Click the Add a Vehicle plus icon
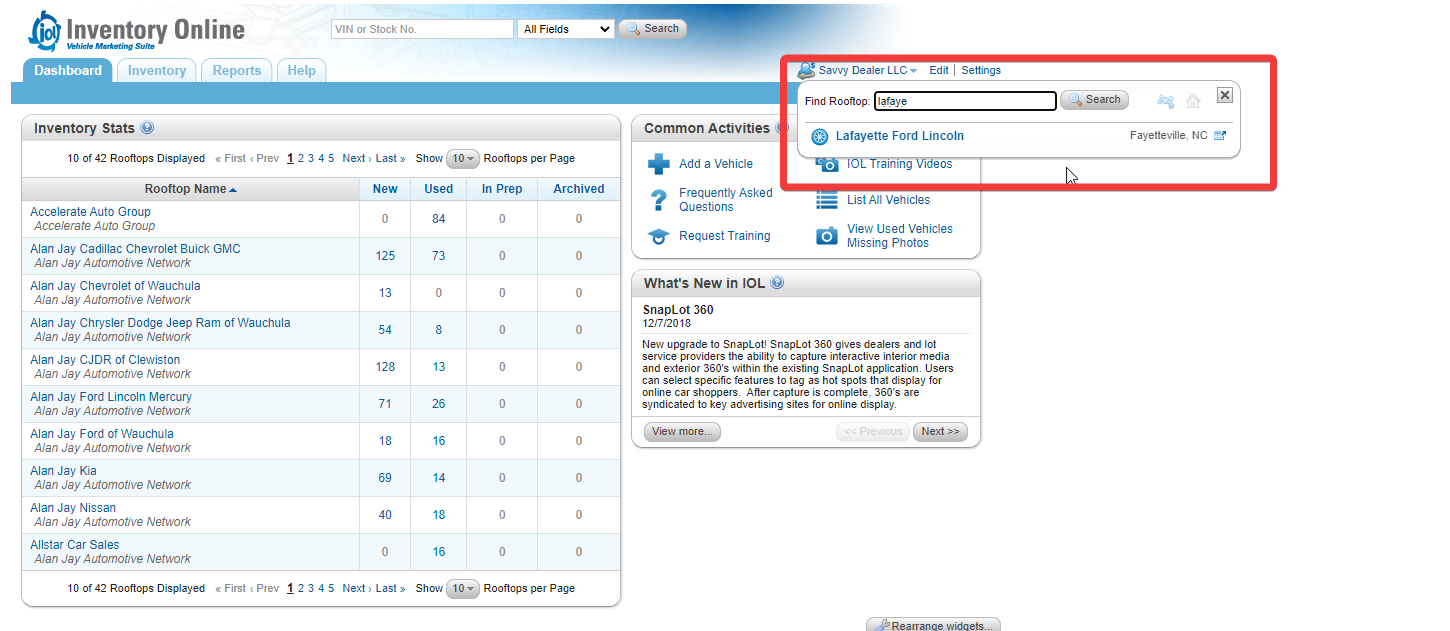 click(659, 164)
